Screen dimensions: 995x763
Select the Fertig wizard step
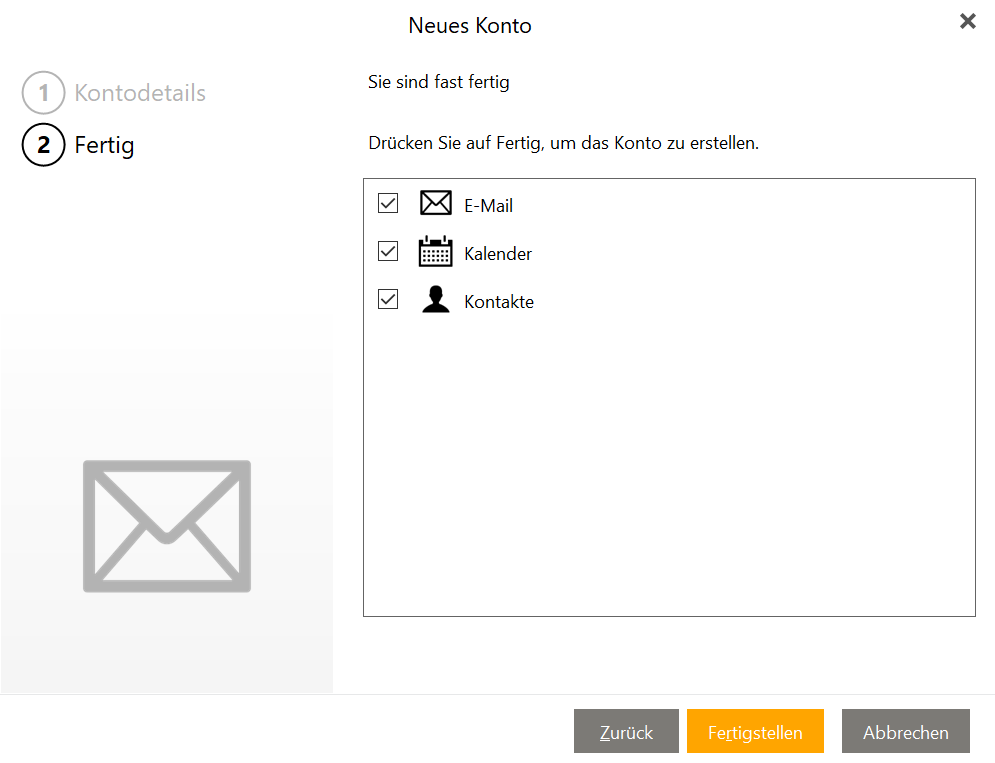click(105, 144)
